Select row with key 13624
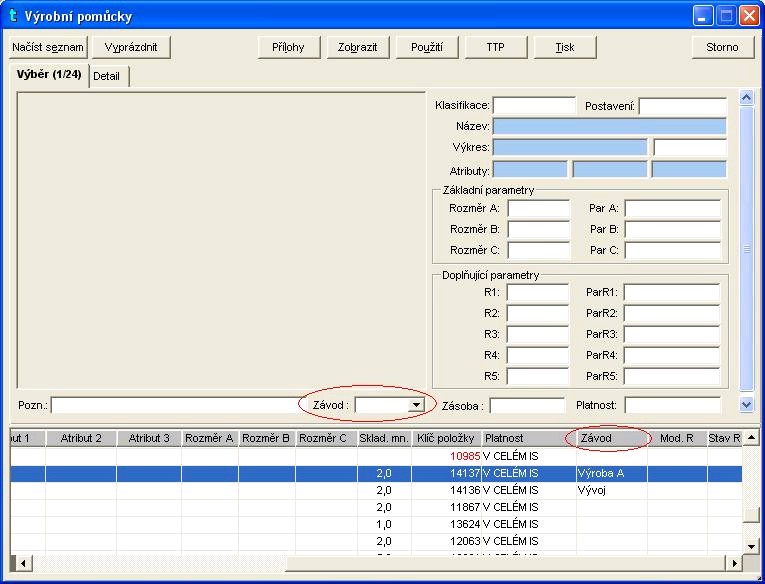Screen dimensions: 765x584 [376, 524]
